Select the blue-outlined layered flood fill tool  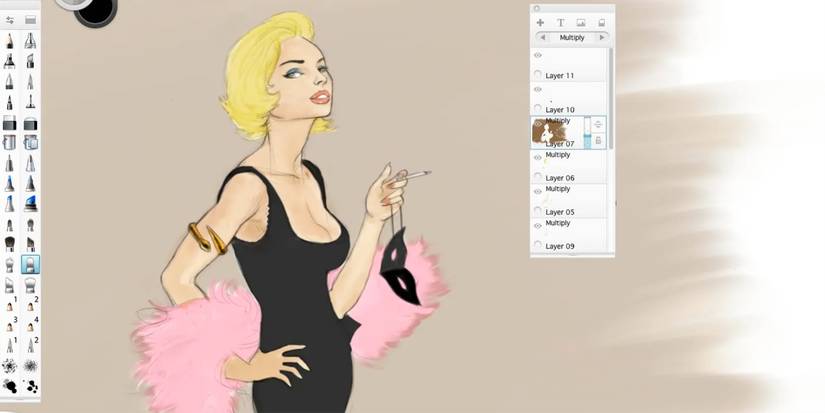point(31,142)
